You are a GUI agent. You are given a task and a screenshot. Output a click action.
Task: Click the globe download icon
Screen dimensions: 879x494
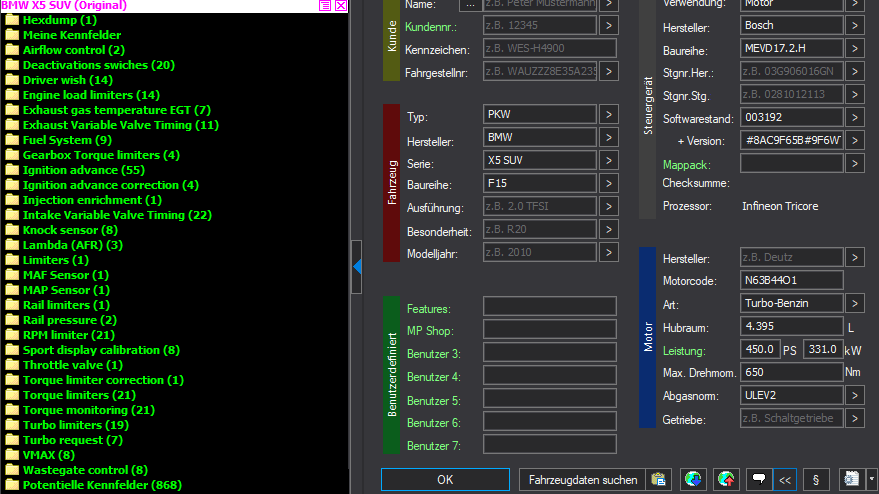pos(692,480)
